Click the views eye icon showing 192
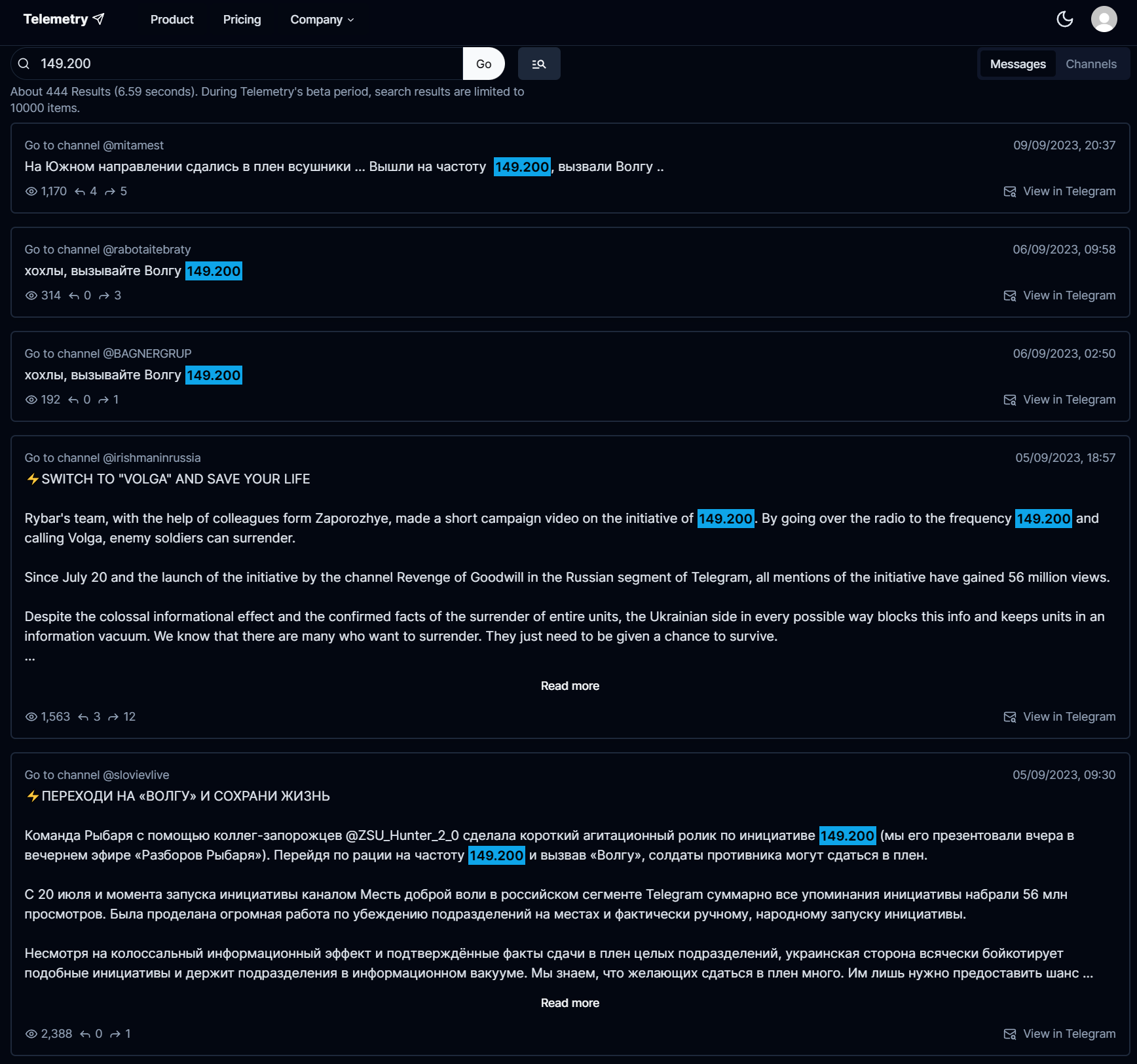Image resolution: width=1137 pixels, height=1064 pixels. [x=31, y=399]
